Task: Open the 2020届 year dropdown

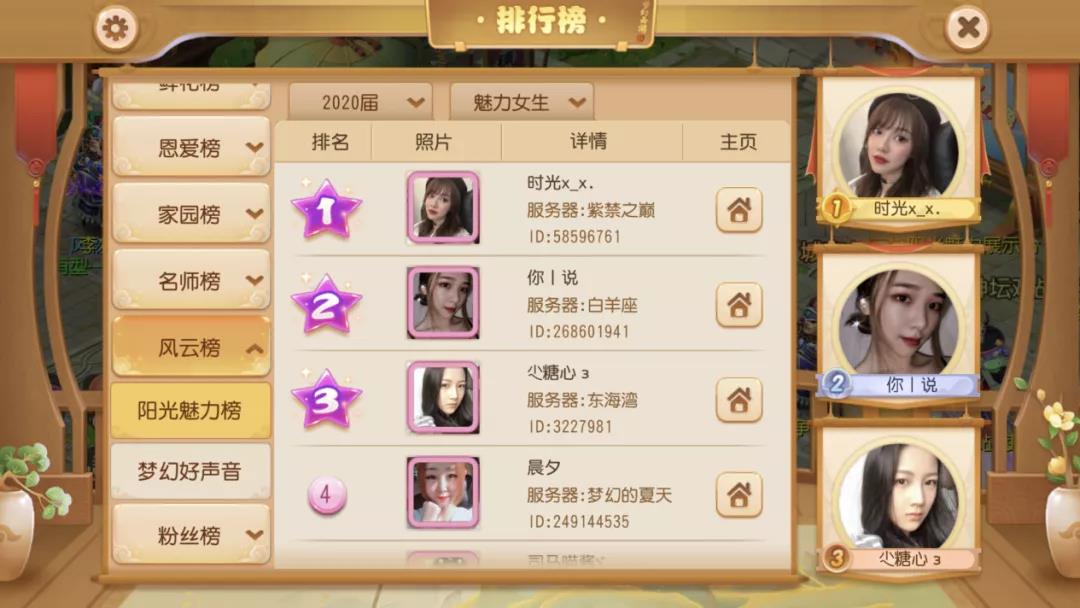Action: click(361, 103)
